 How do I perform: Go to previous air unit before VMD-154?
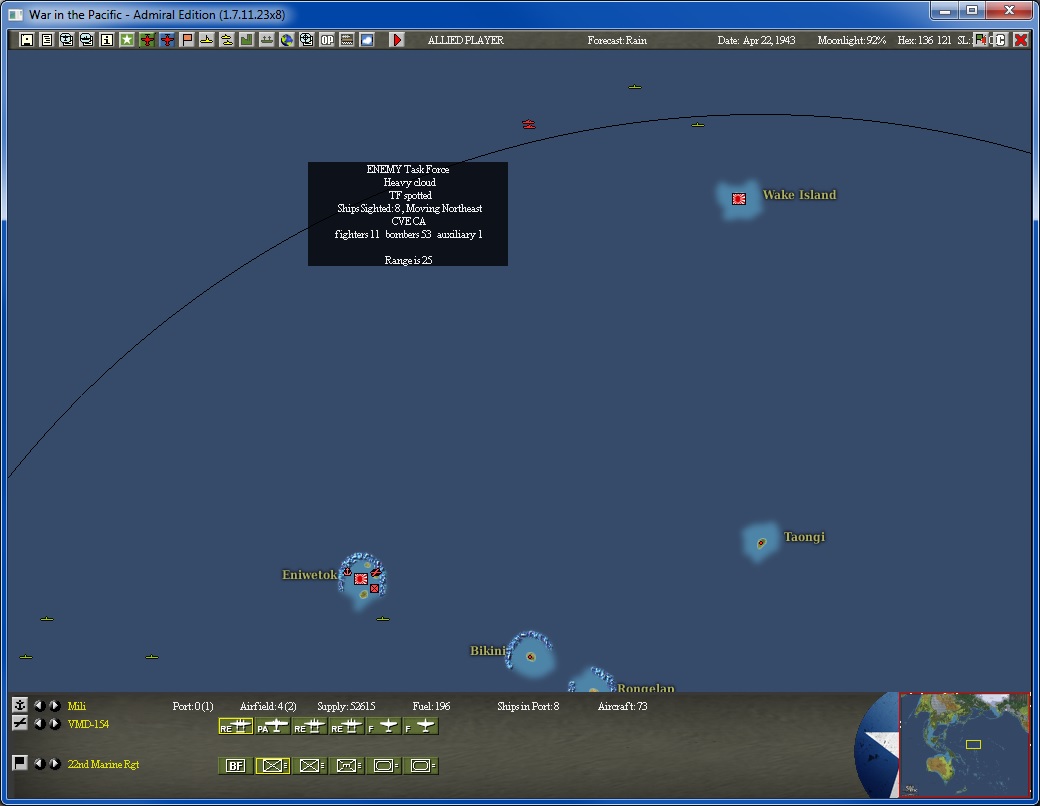(40, 724)
